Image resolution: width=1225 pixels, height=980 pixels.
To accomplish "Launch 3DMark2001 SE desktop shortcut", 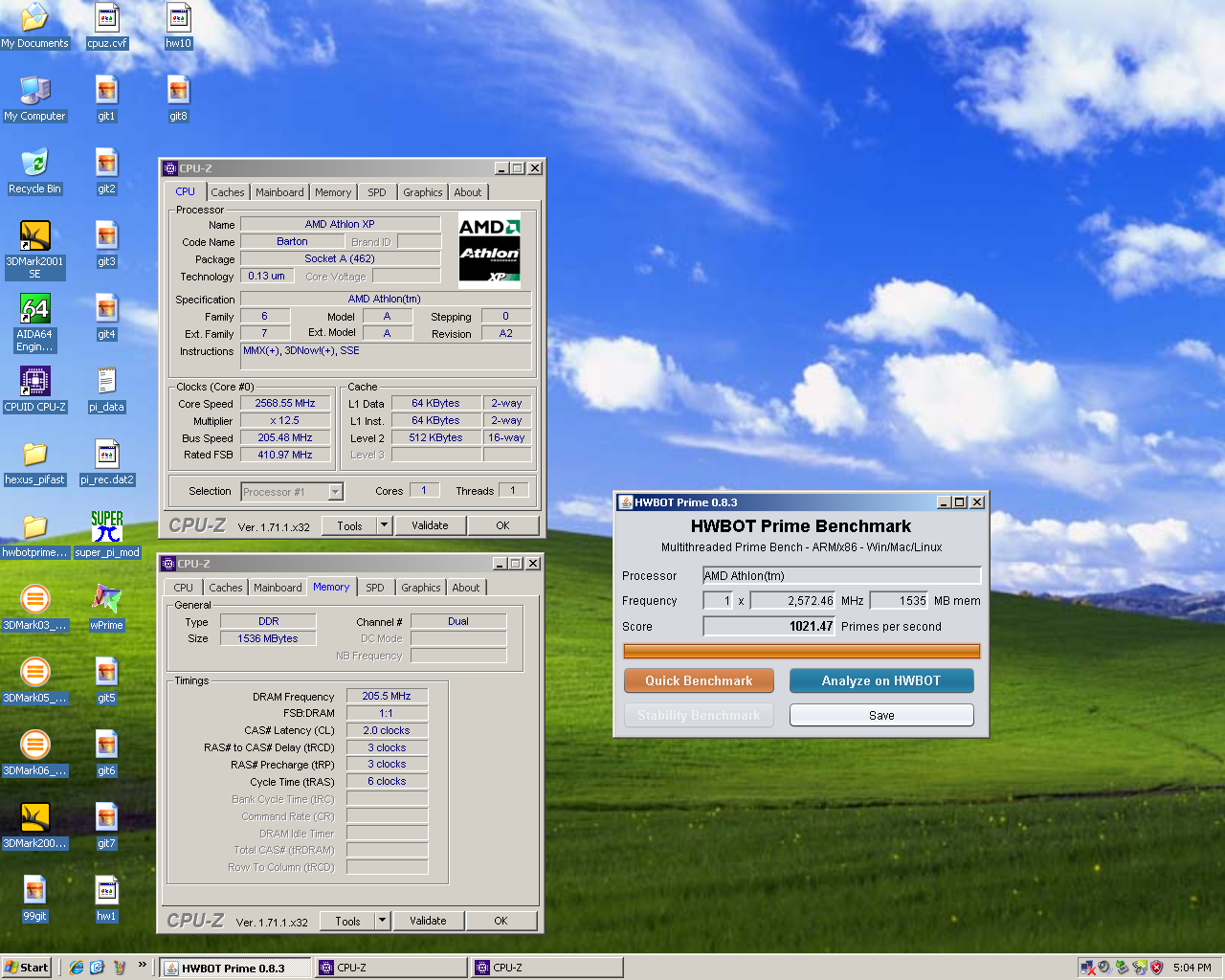I will pos(34,250).
